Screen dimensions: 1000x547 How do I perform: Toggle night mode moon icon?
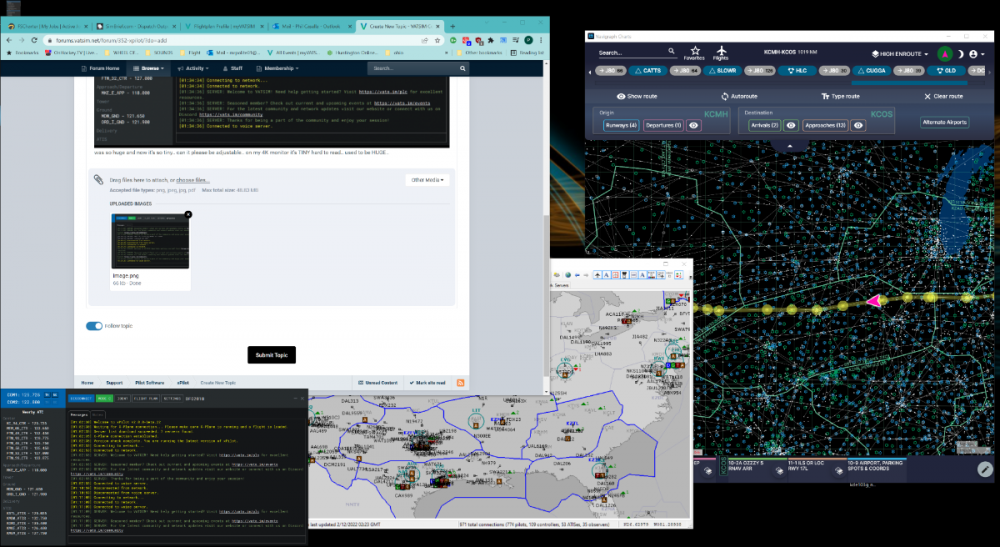coord(961,53)
